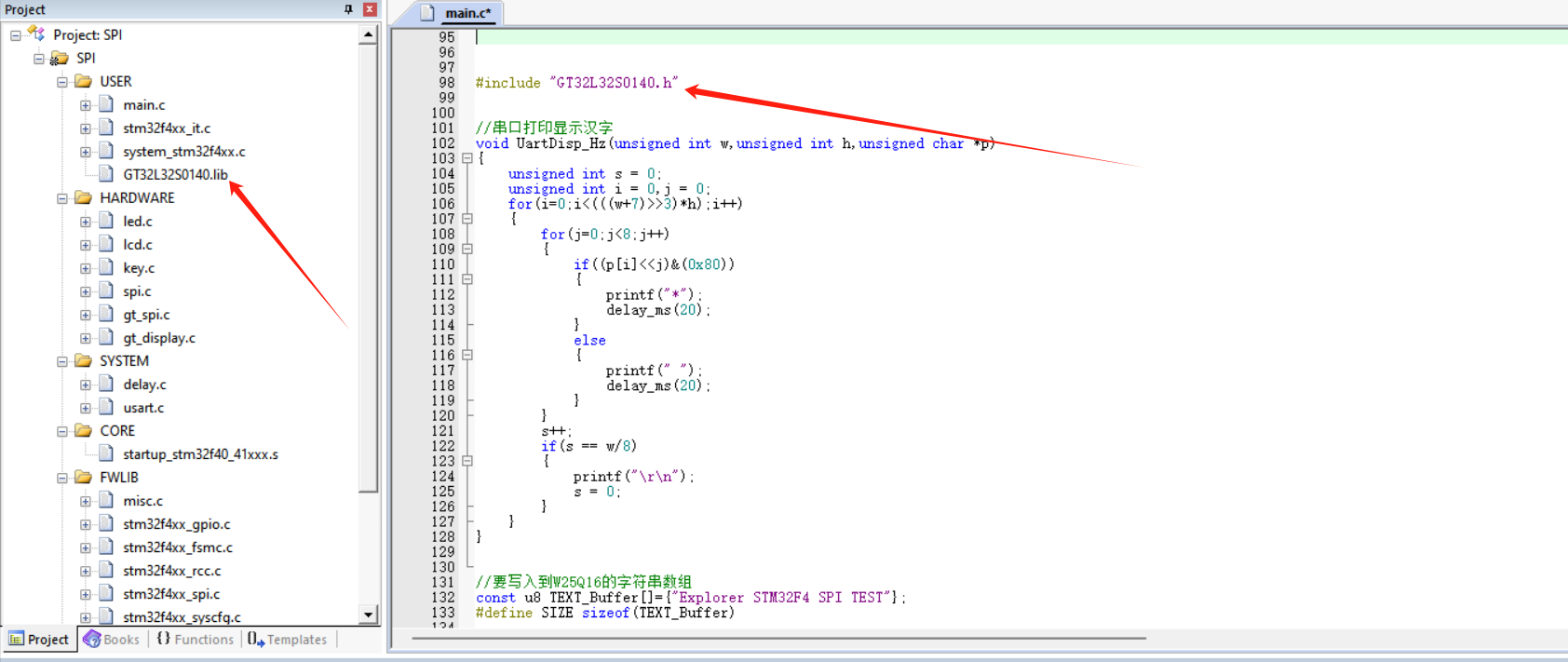
Task: Click the CORE group folder icon
Action: tap(83, 430)
